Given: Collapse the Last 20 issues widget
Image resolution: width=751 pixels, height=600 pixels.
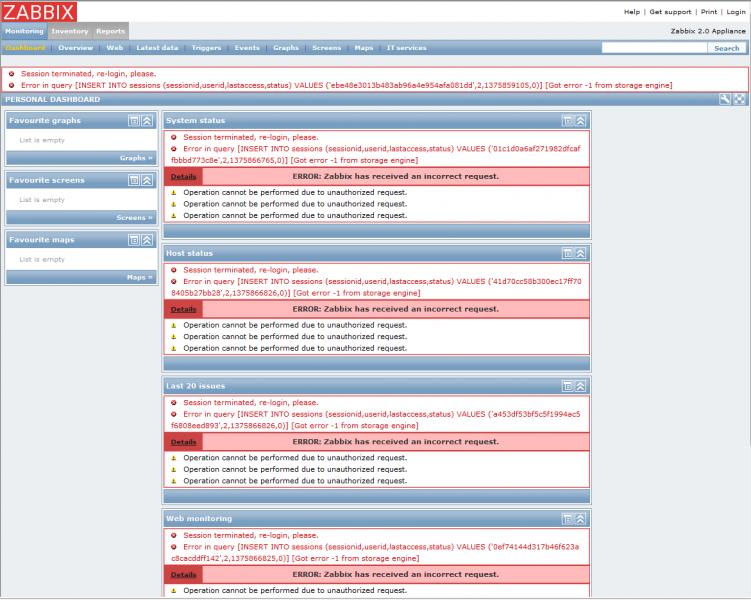Looking at the screenshot, I should [580, 386].
